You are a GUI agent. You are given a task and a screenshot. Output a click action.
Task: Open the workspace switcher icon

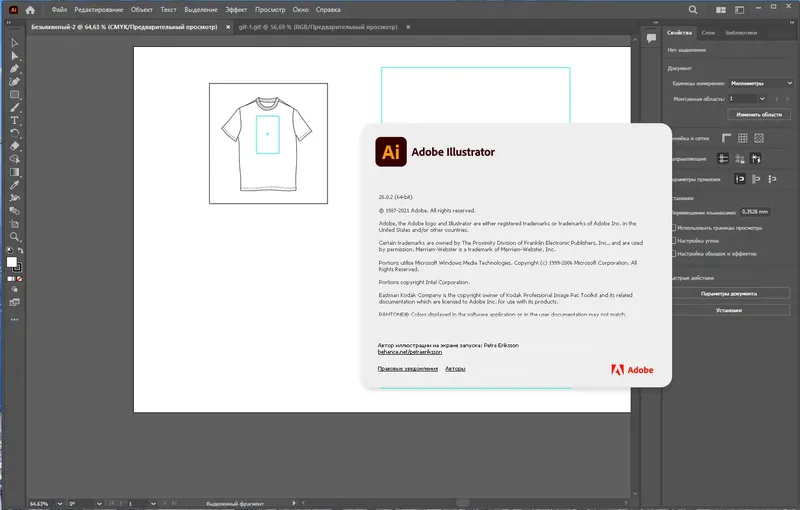tap(739, 10)
